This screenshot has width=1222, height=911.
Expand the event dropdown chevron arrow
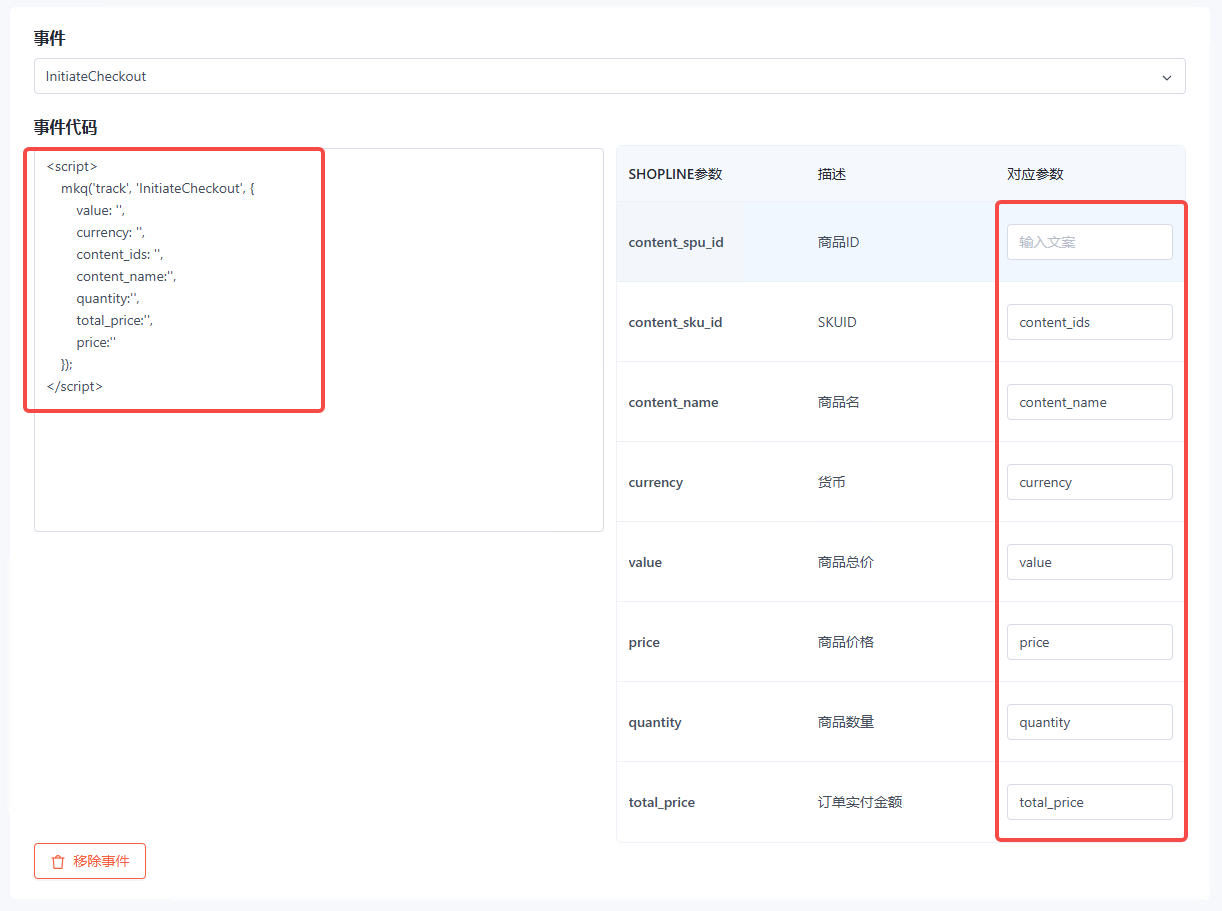point(1167,77)
